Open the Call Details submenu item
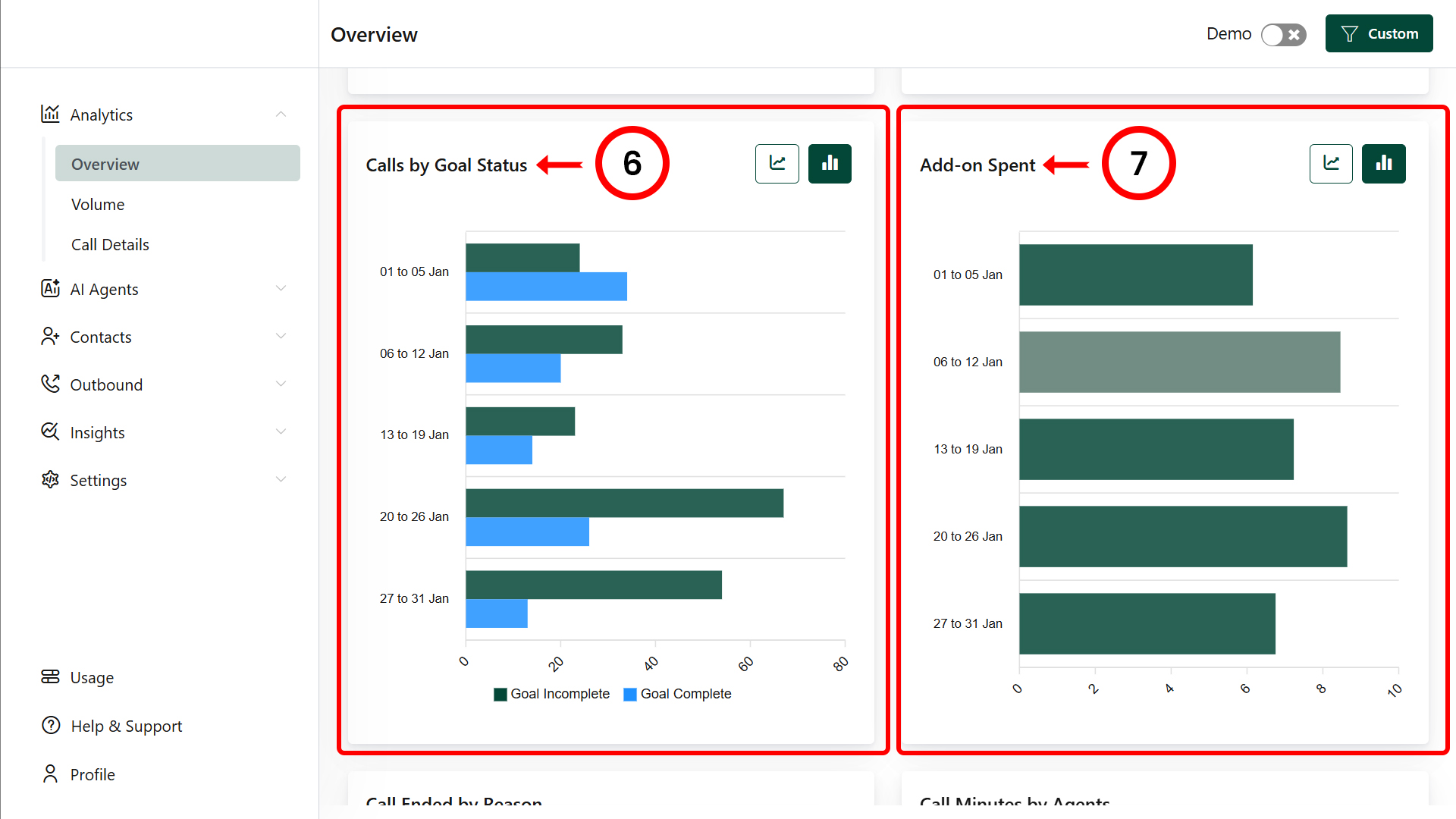 pyautogui.click(x=110, y=244)
